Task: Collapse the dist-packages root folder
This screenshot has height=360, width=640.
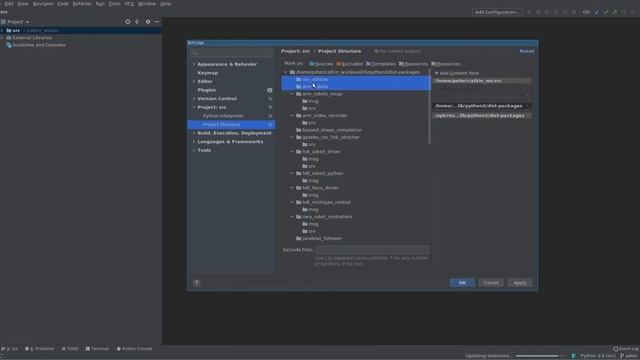Action: click(x=286, y=72)
